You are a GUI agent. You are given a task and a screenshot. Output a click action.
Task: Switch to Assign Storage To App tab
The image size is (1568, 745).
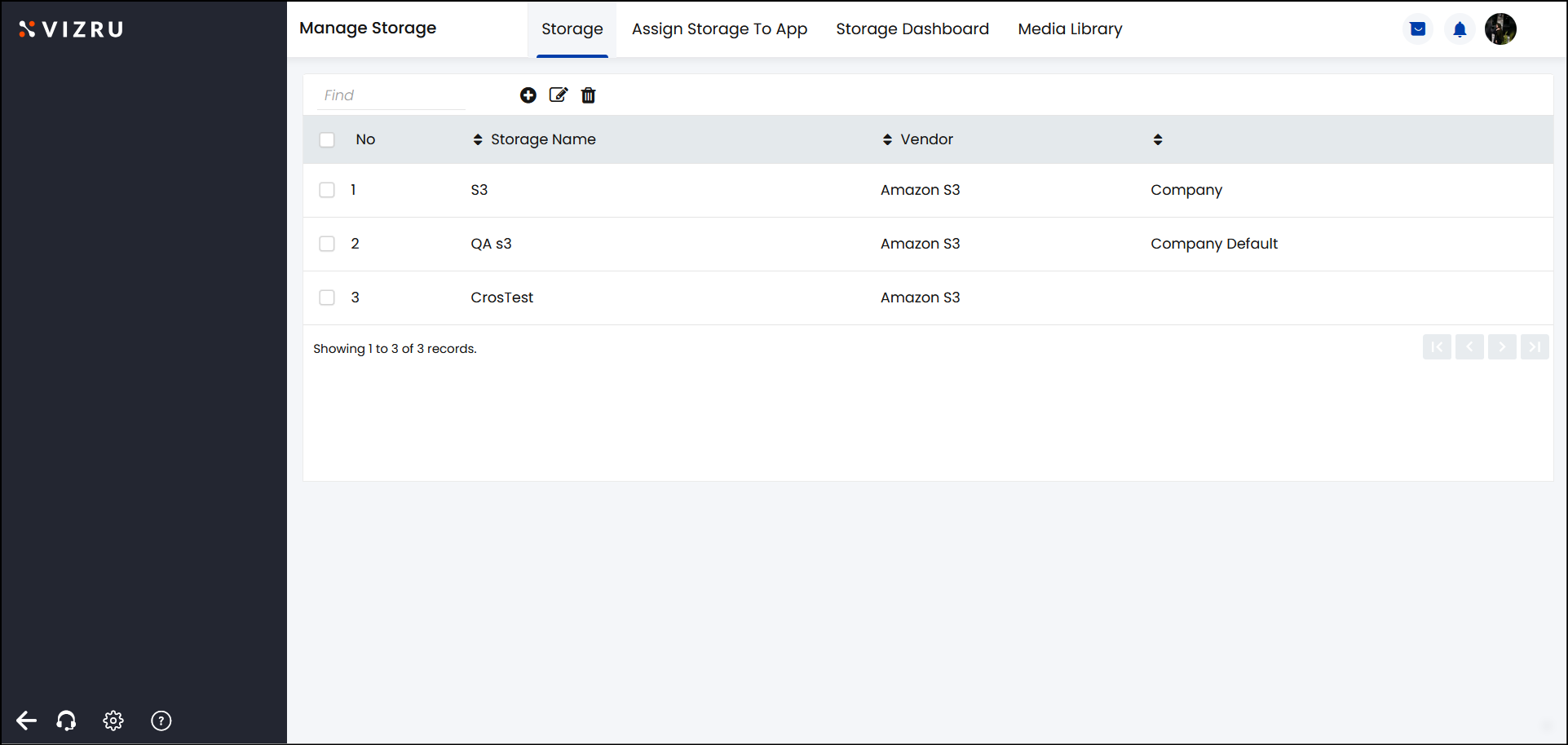(x=719, y=29)
